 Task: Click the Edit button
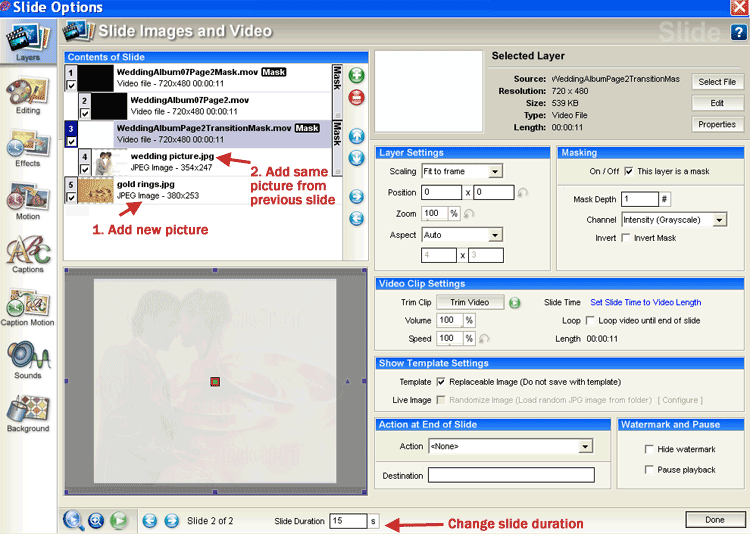coord(717,103)
